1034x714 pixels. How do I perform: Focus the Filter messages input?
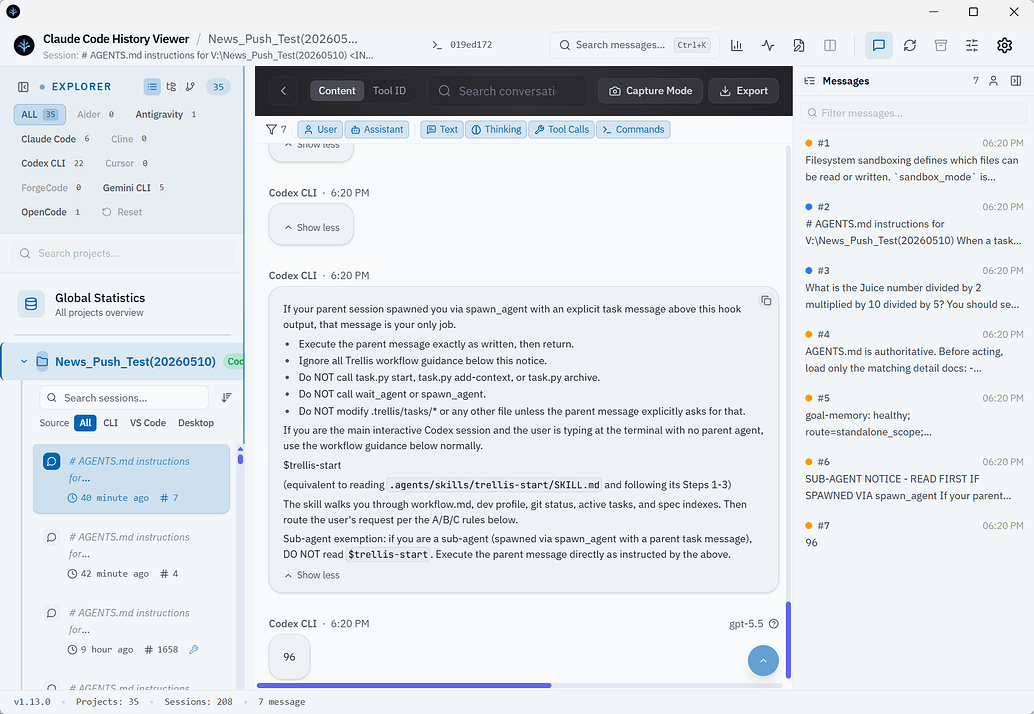913,113
